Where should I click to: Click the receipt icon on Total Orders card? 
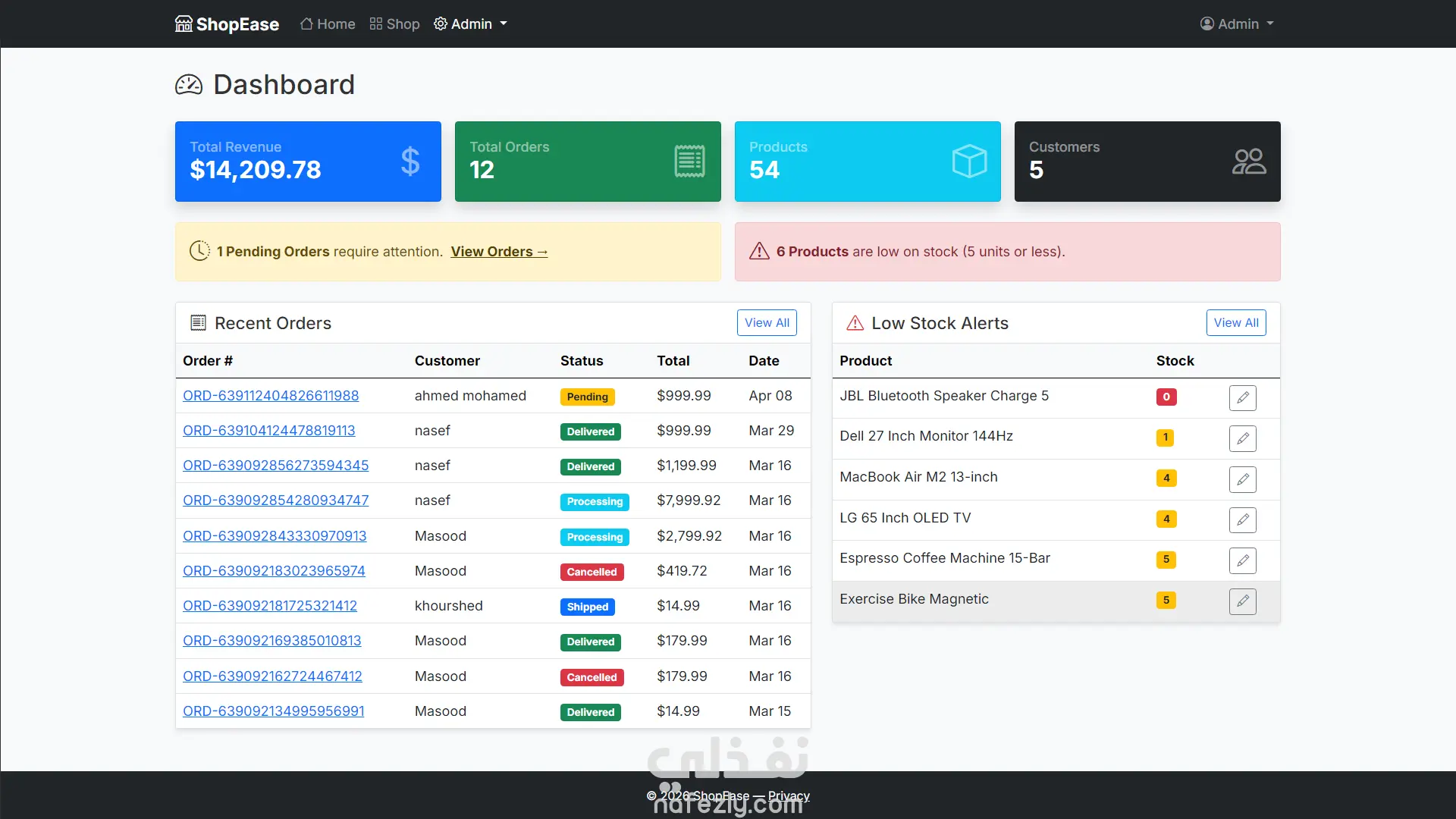[x=689, y=162]
